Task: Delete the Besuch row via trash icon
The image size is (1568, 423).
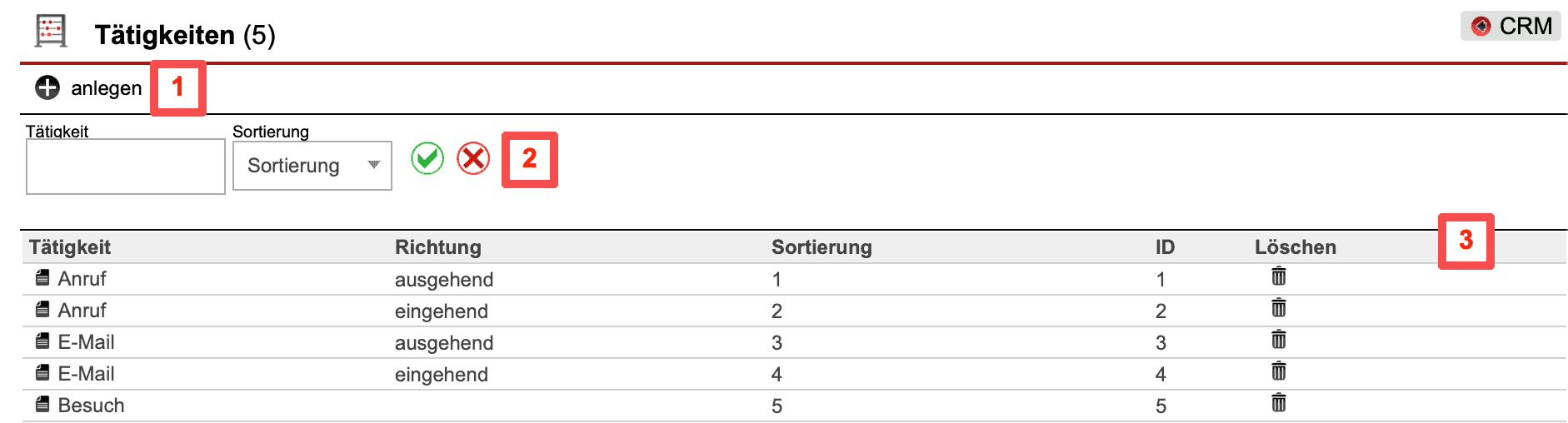Action: pyautogui.click(x=1279, y=403)
